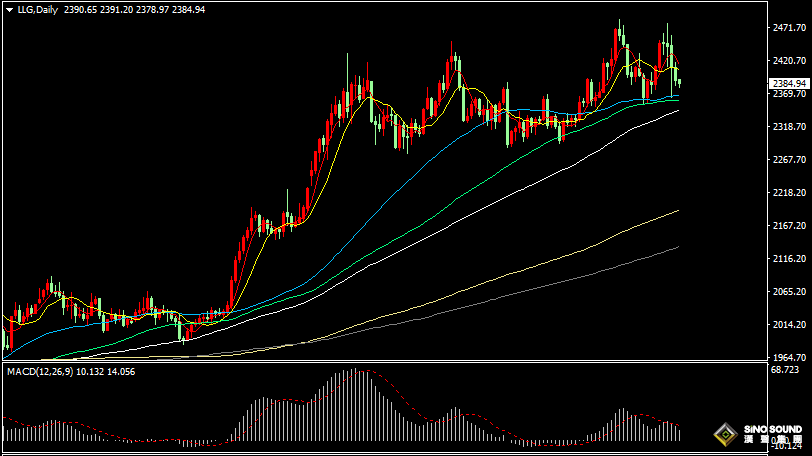Click the 2218.20 price scale label
Screen dimensions: 812x456
pos(789,193)
